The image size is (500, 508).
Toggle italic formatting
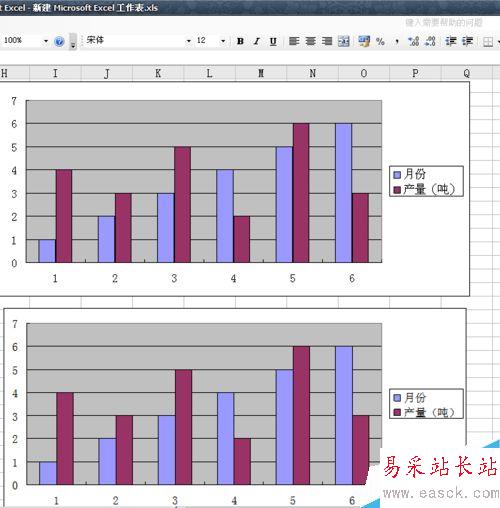tap(256, 41)
